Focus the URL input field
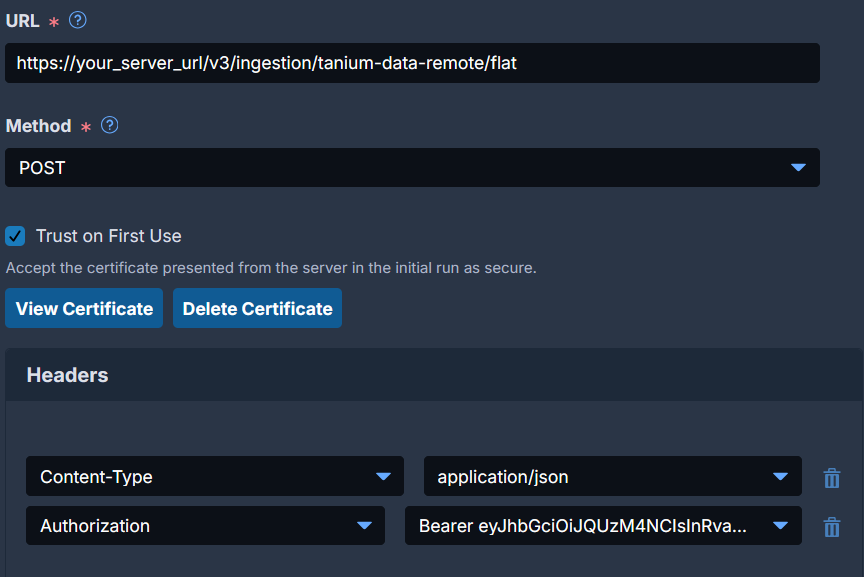Image resolution: width=864 pixels, height=577 pixels. [412, 63]
